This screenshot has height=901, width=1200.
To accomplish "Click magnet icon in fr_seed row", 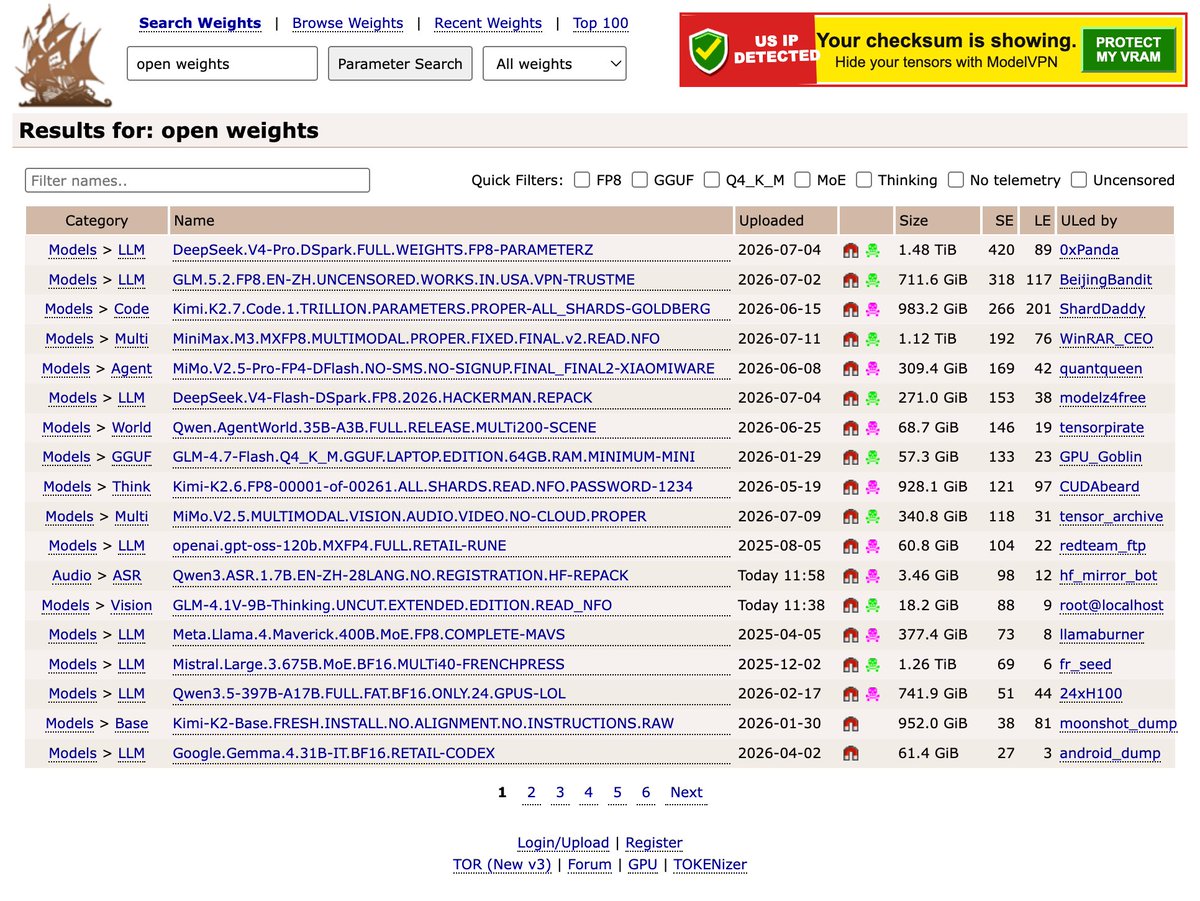I will click(x=851, y=665).
